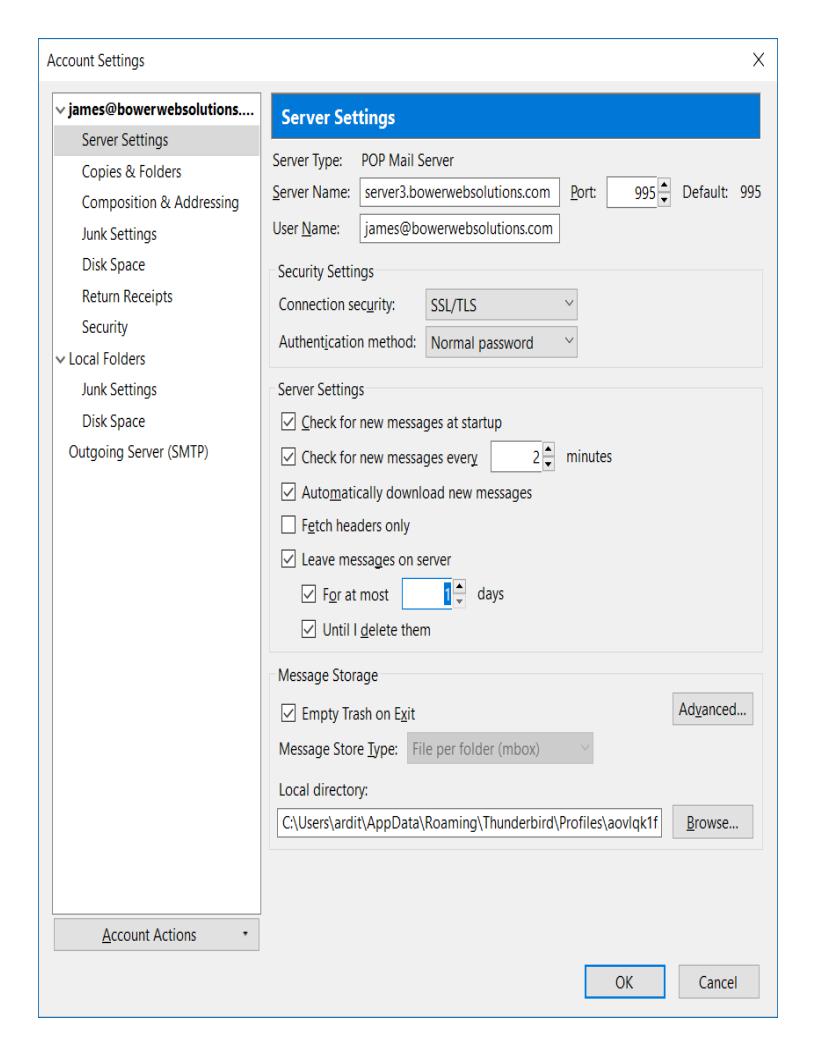The image size is (816, 1056).
Task: Collapse the Local Folders tree node
Action: tap(61, 359)
